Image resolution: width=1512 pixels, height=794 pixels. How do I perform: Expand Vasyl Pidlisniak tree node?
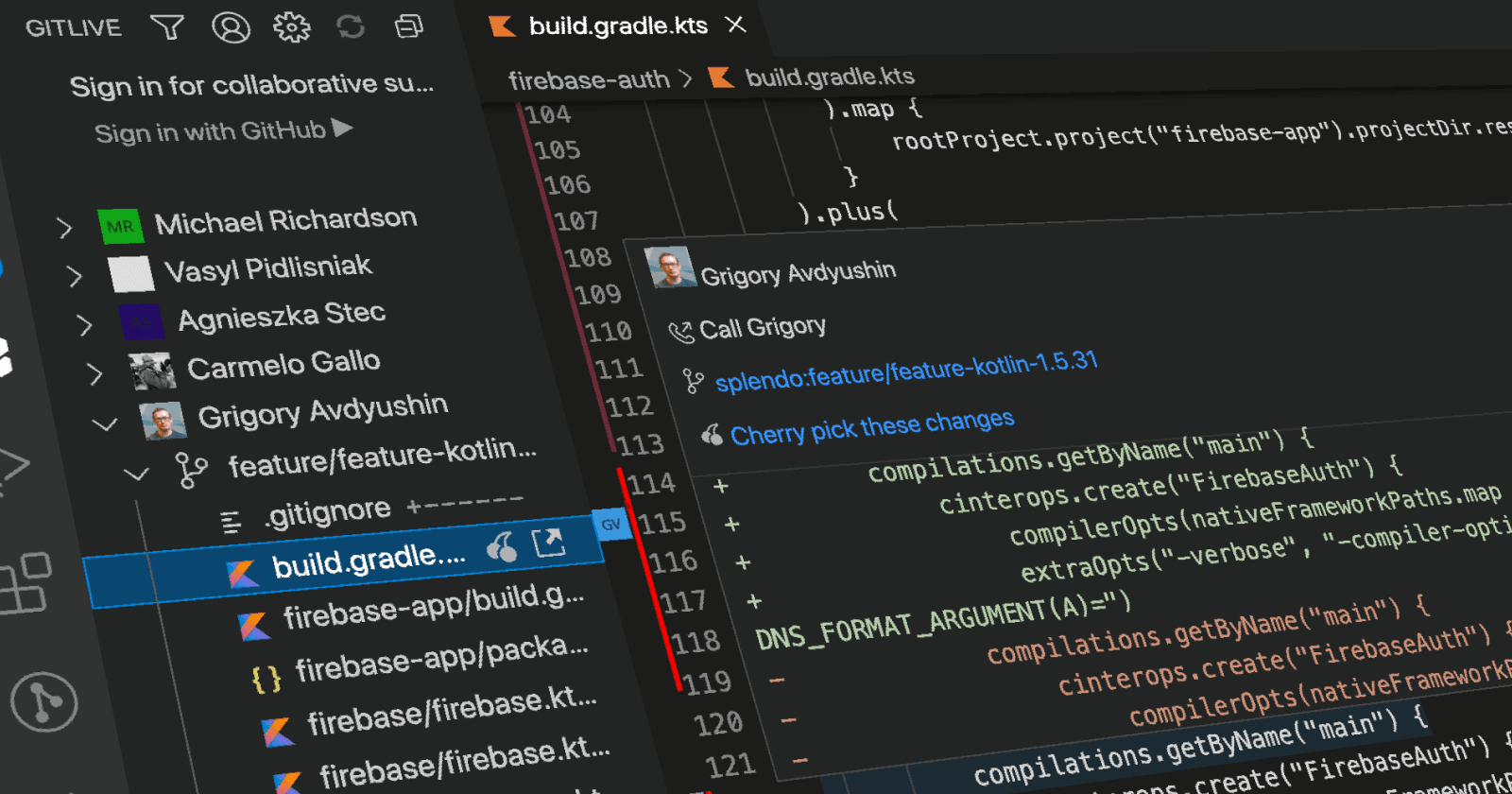pyautogui.click(x=75, y=276)
